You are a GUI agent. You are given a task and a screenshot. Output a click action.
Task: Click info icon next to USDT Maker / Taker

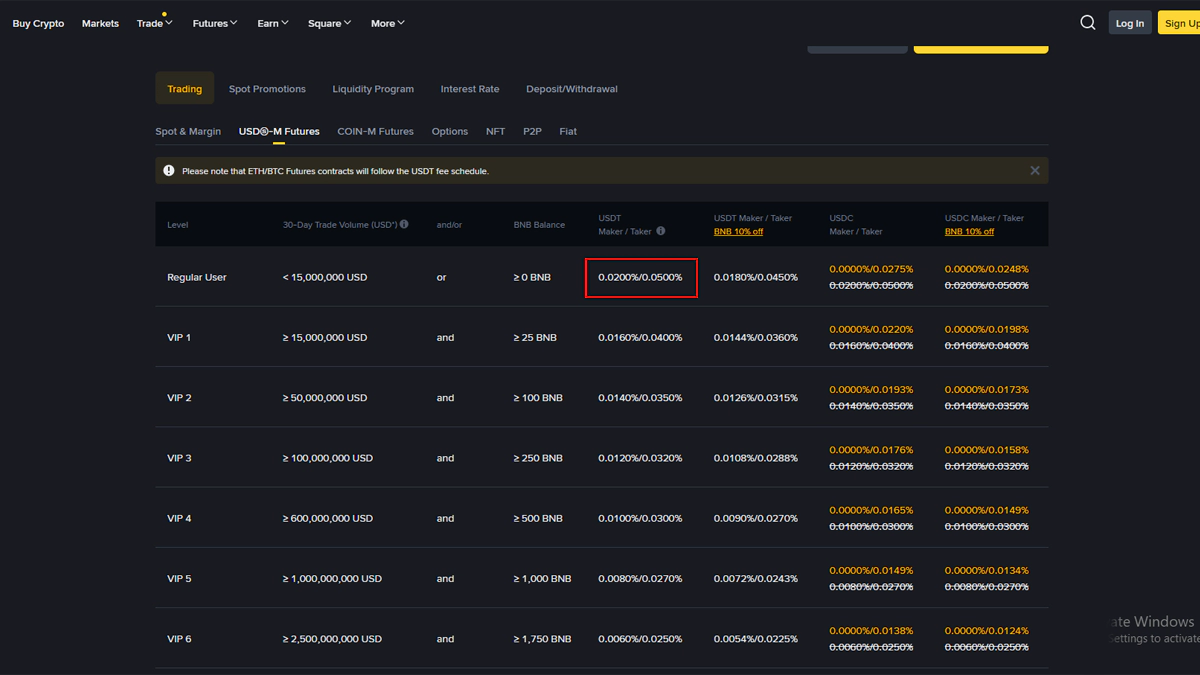click(661, 231)
